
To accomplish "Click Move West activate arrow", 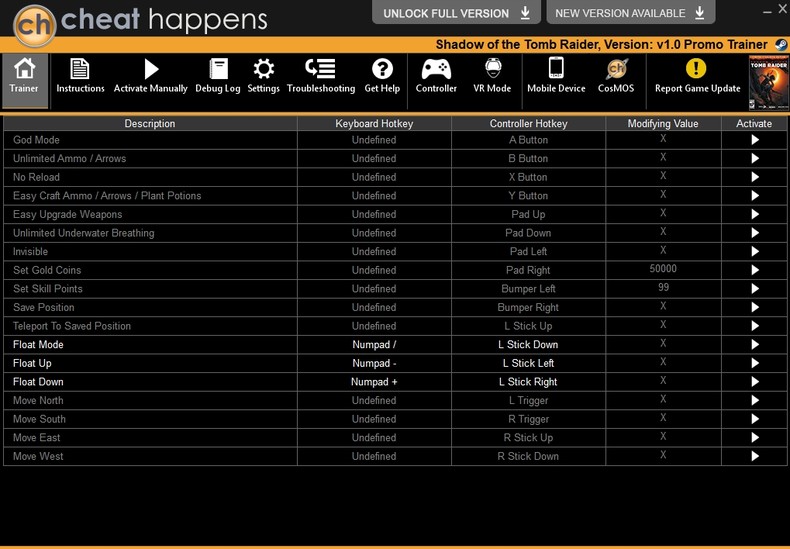I will pos(755,457).
